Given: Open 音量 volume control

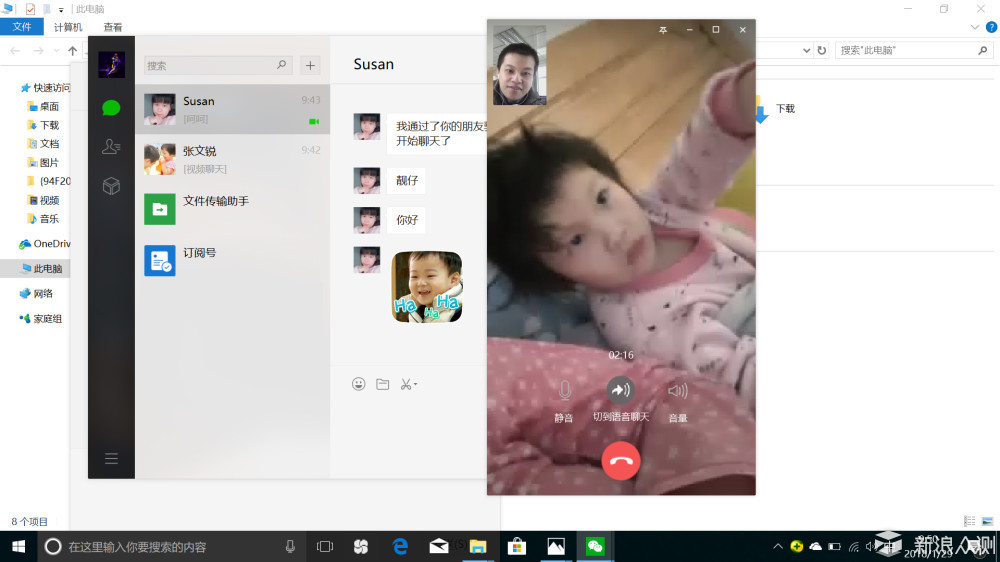Looking at the screenshot, I should (x=677, y=400).
